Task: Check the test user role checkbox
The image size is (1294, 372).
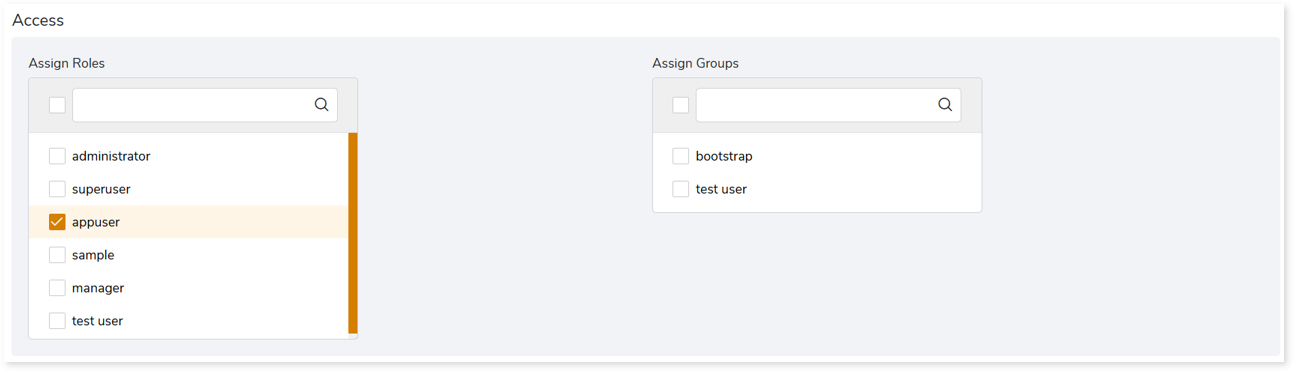Action: point(57,321)
